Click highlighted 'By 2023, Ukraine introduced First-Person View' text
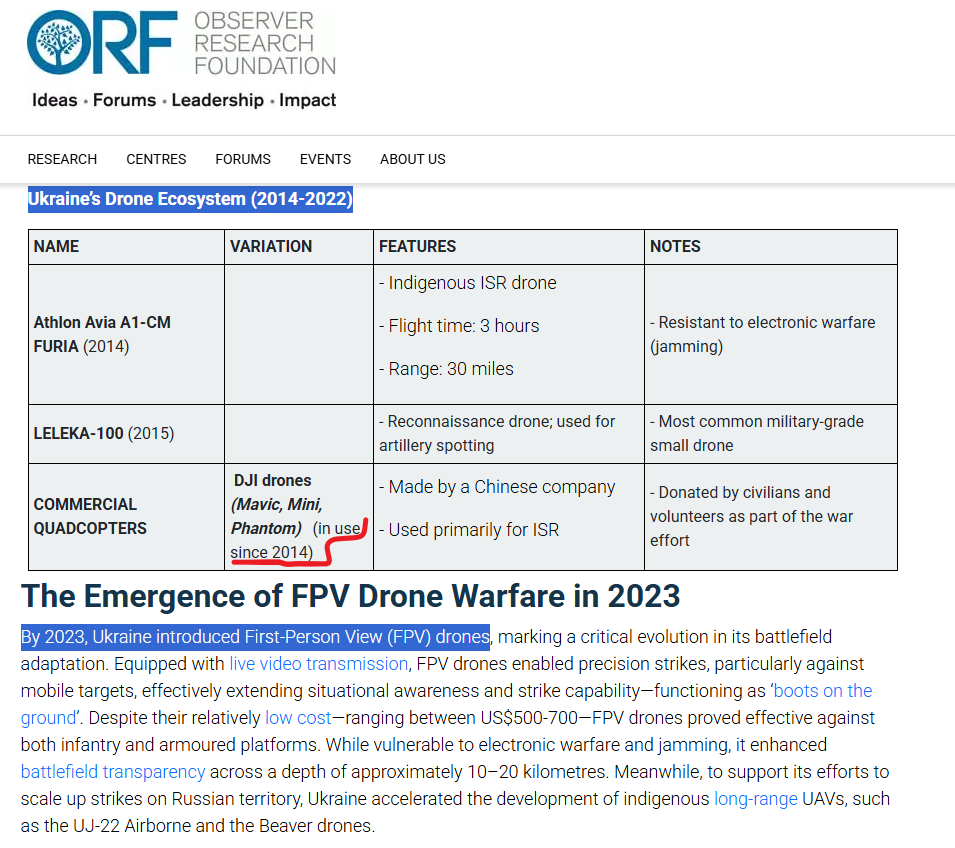This screenshot has height=848, width=955. click(255, 637)
